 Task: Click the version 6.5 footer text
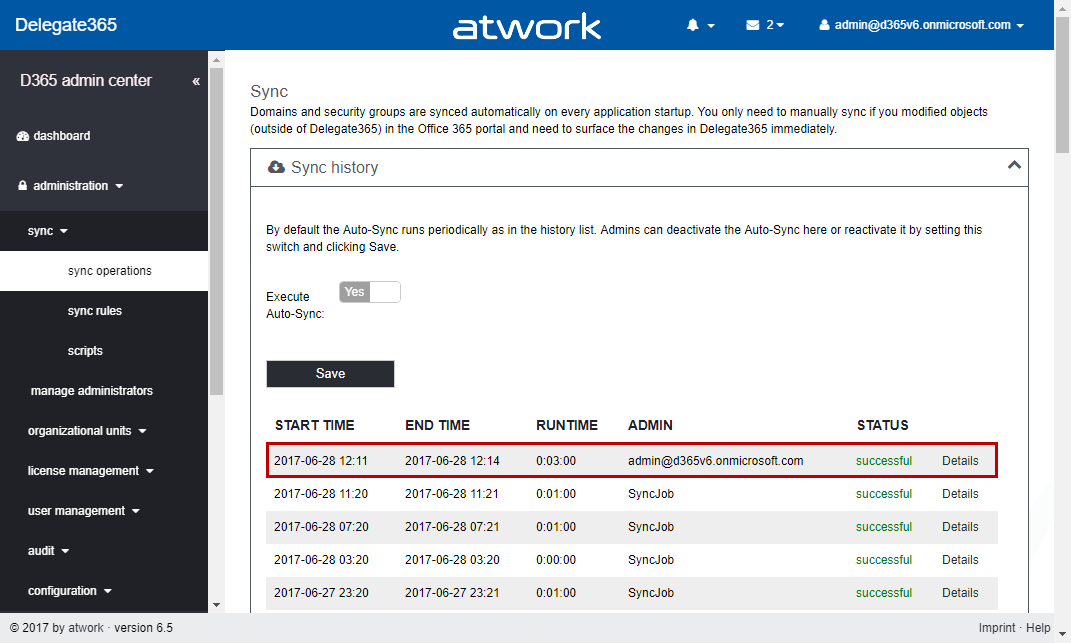point(143,627)
